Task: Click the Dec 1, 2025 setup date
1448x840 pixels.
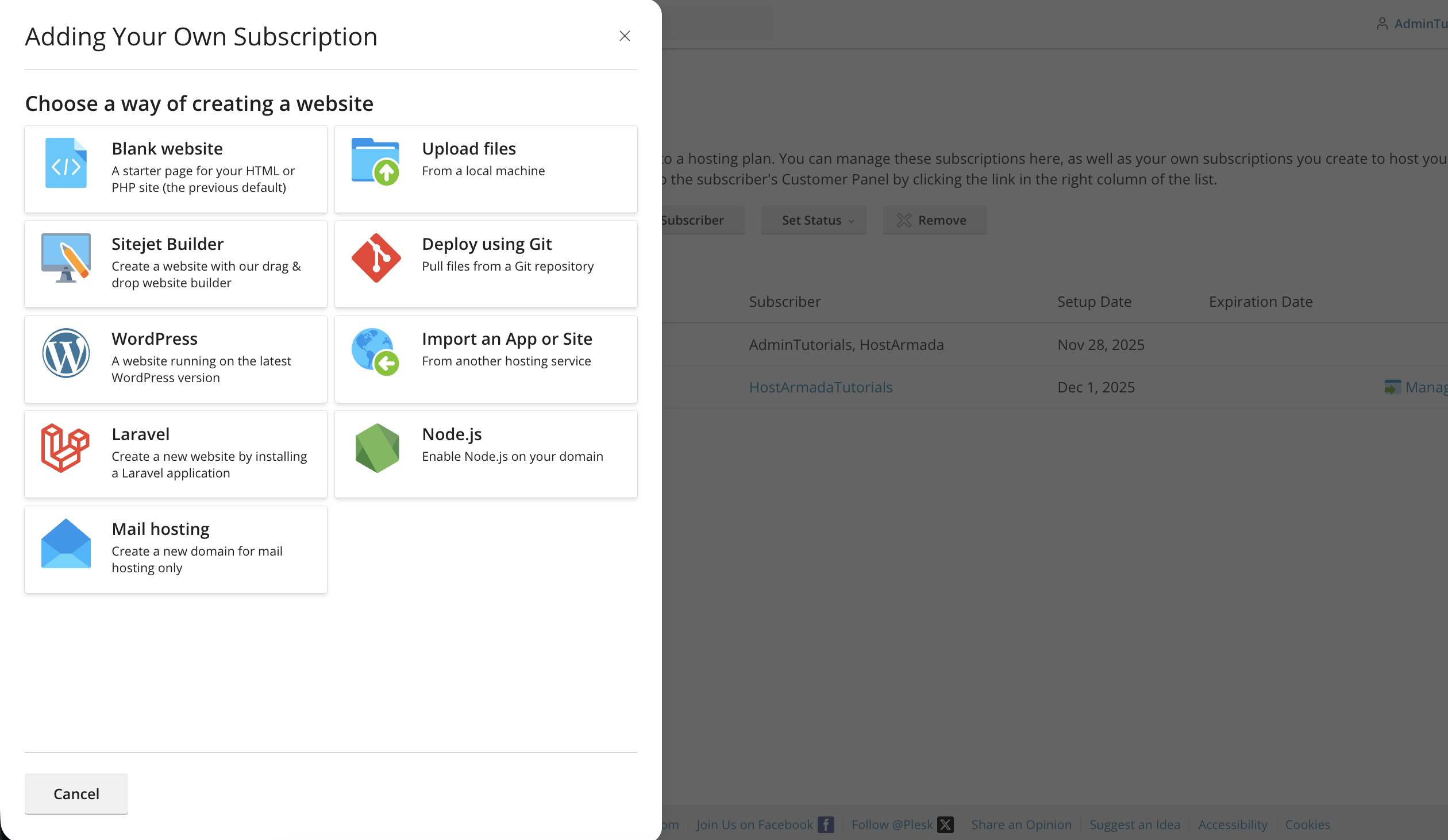Action: click(x=1096, y=387)
